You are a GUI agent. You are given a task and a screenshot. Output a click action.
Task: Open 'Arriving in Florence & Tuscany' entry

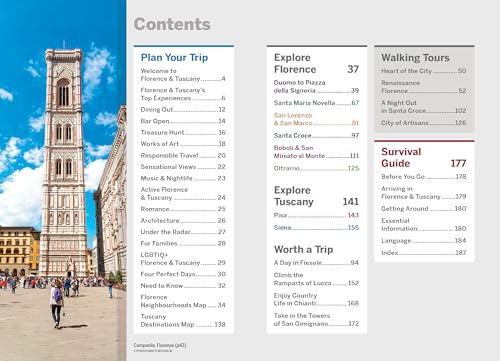[x=424, y=193]
